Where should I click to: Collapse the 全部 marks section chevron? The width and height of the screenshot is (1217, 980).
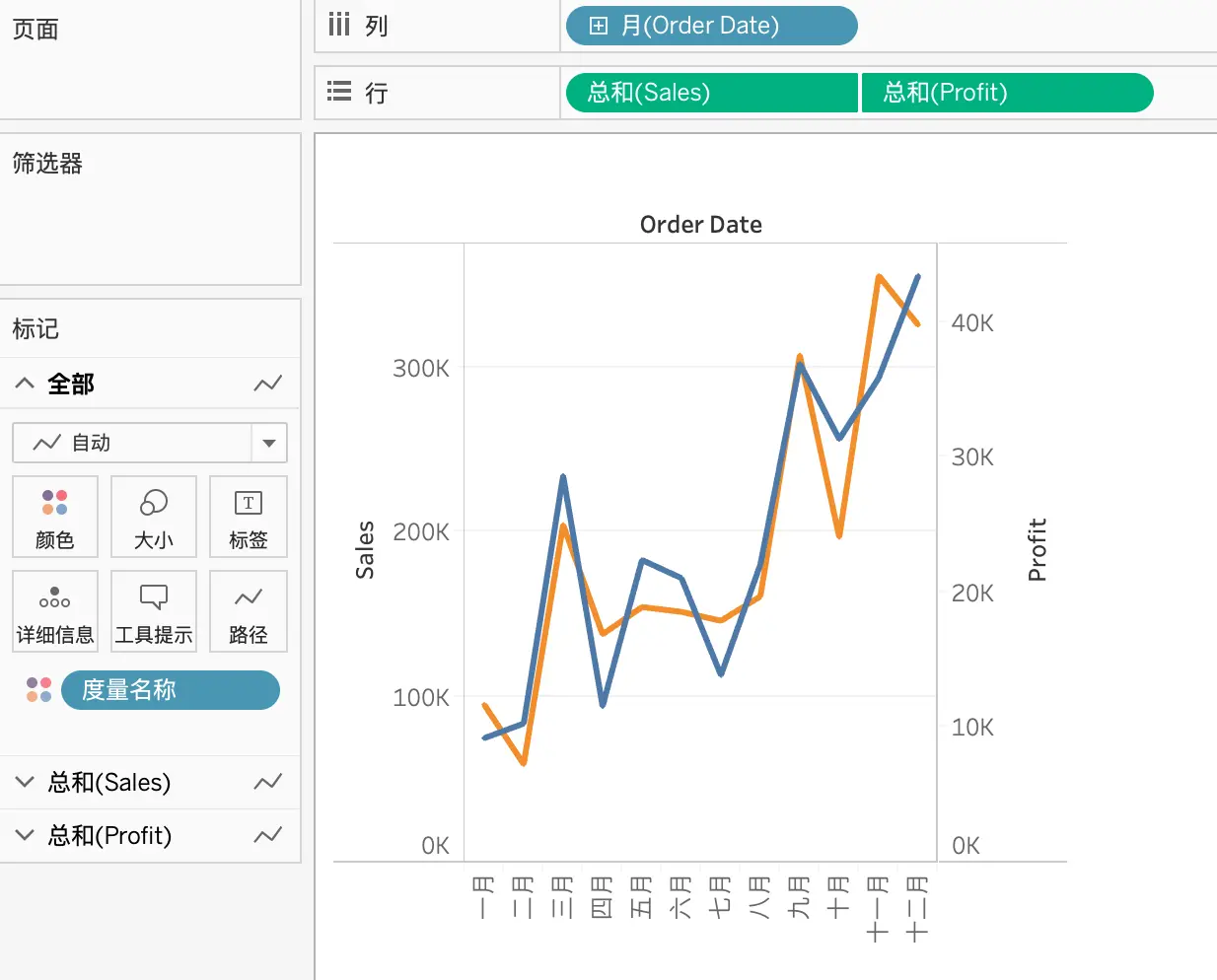pos(26,384)
